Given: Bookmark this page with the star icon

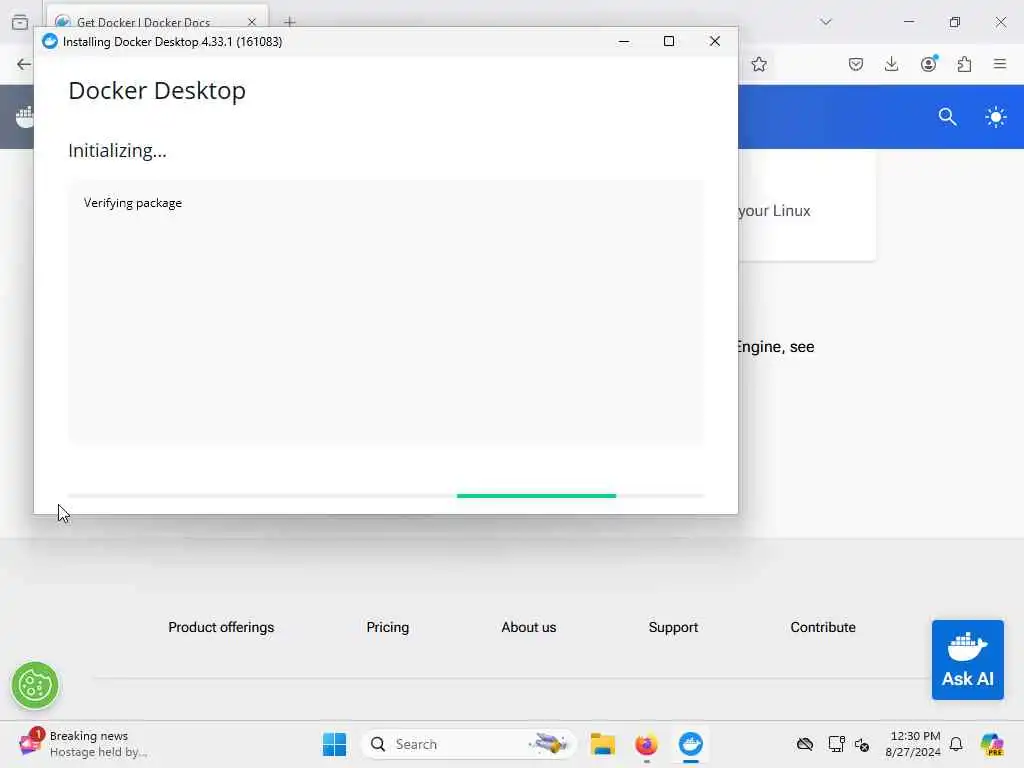Looking at the screenshot, I should pos(758,64).
